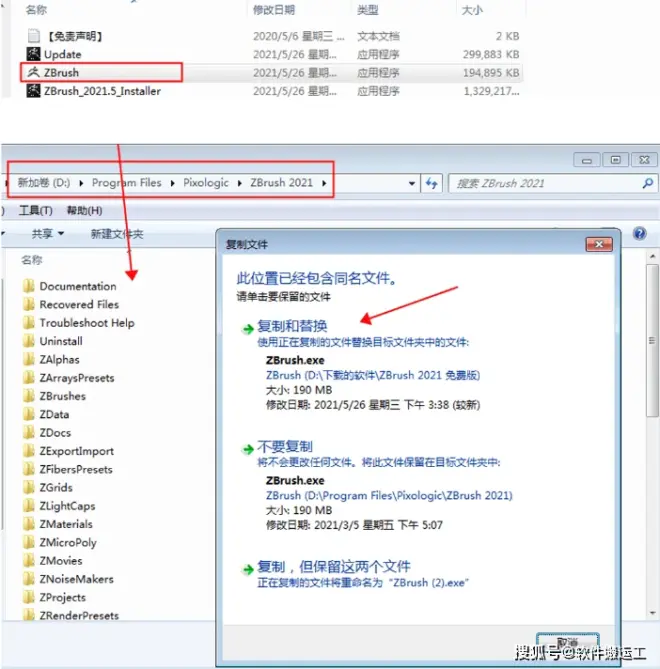Click Program Files in the address breadcrumb
This screenshot has height=669, width=660.
(x=127, y=183)
